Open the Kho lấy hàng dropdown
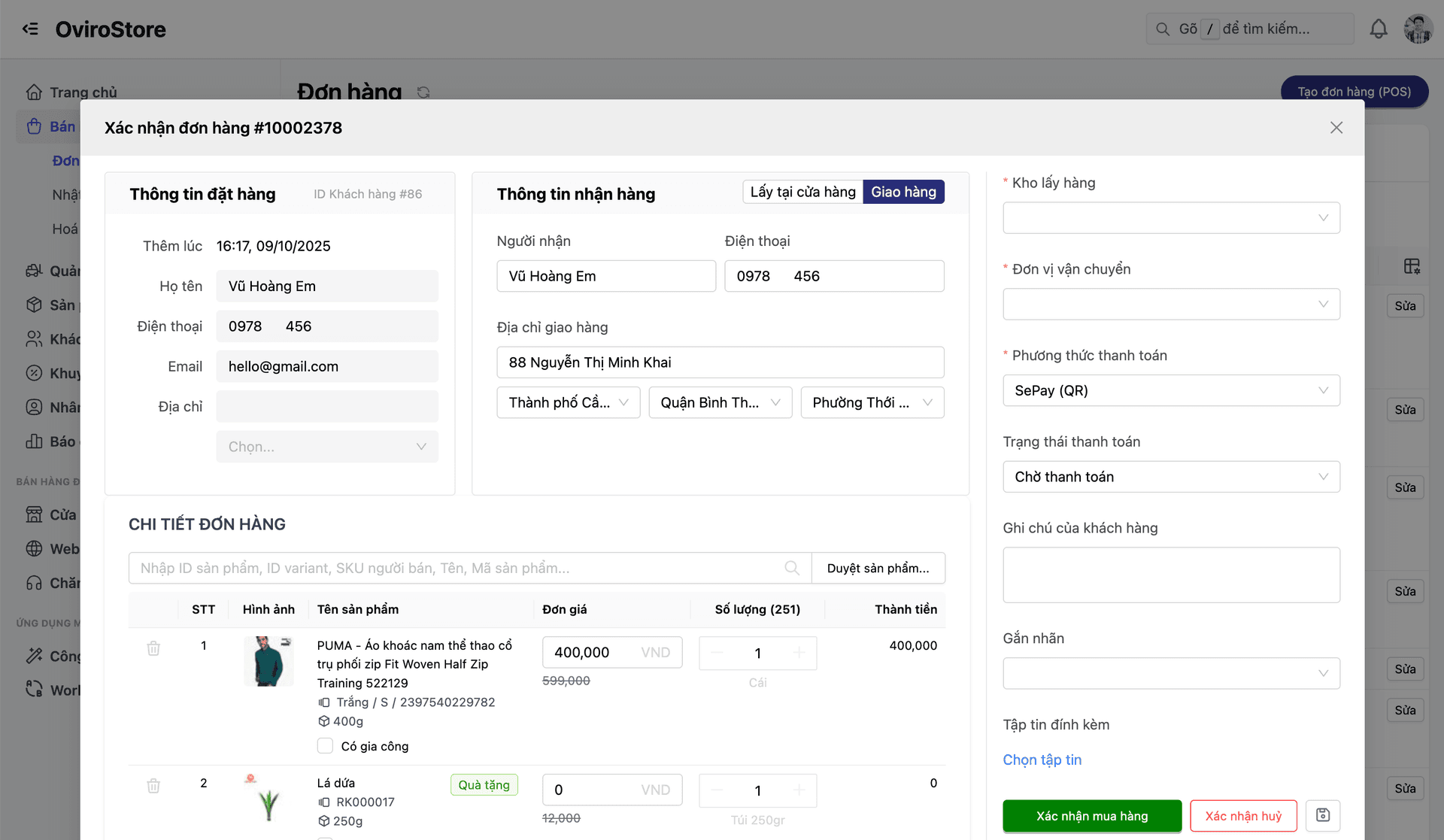The image size is (1444, 840). pyautogui.click(x=1171, y=218)
